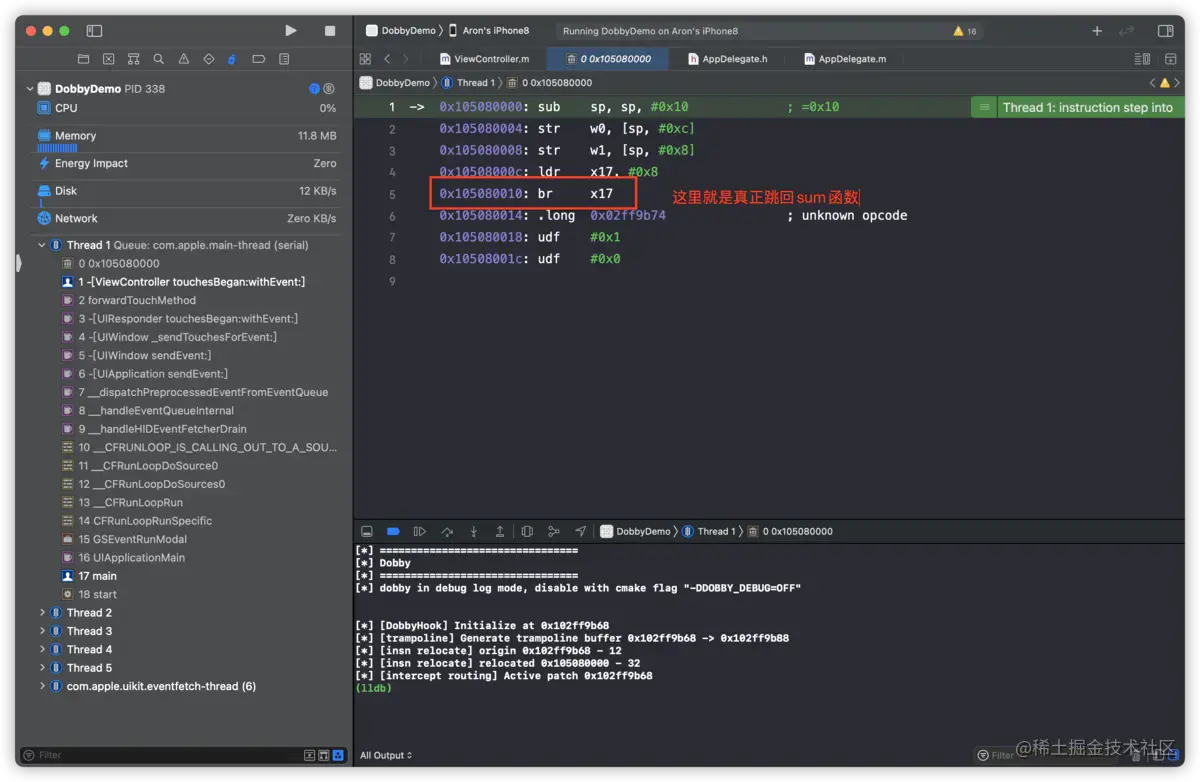Expand com.apple.uikit.eventfetch-thread
1200x782 pixels.
pyautogui.click(x=42, y=686)
